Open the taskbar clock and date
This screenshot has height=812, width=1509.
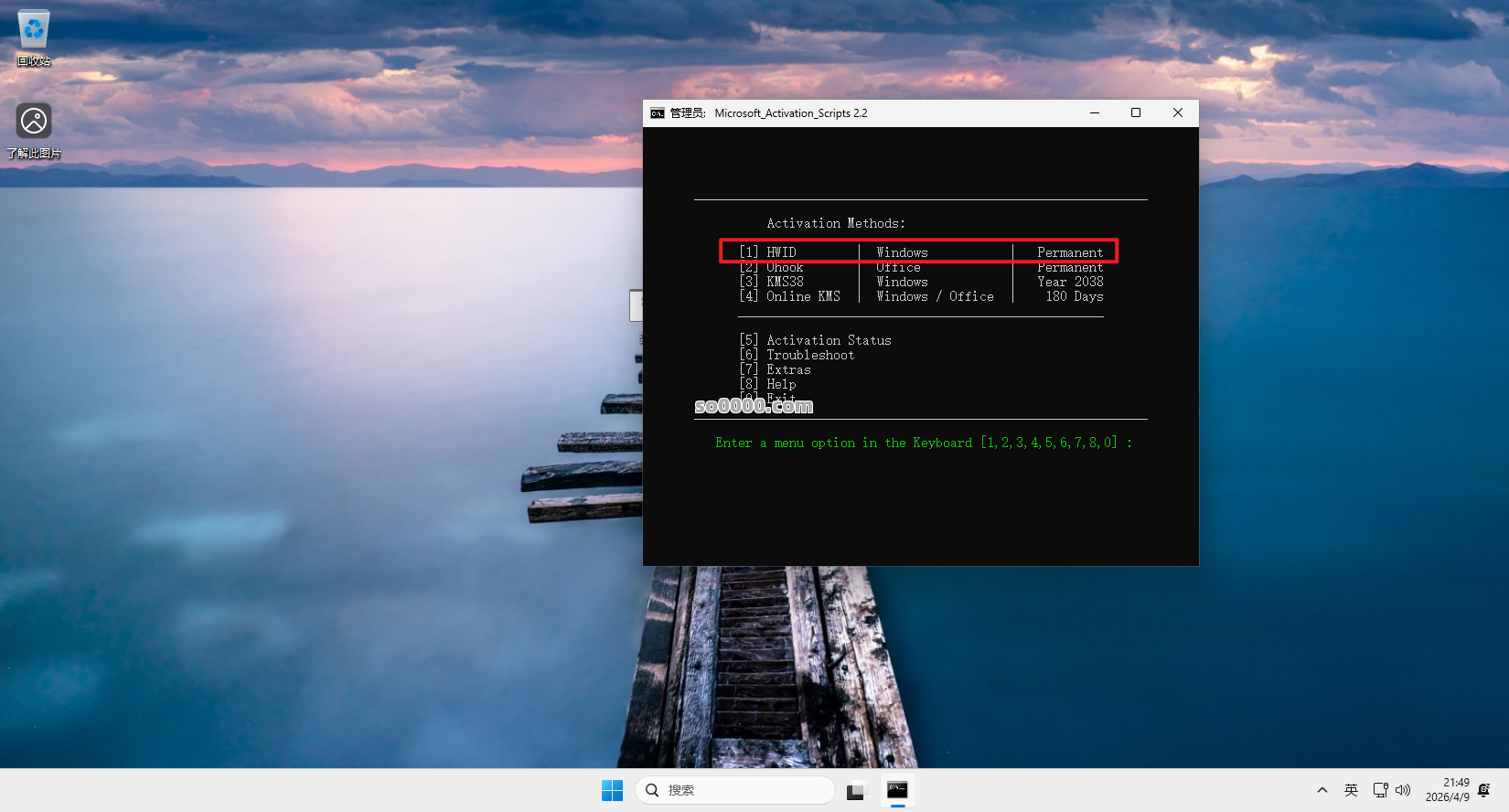point(1447,790)
